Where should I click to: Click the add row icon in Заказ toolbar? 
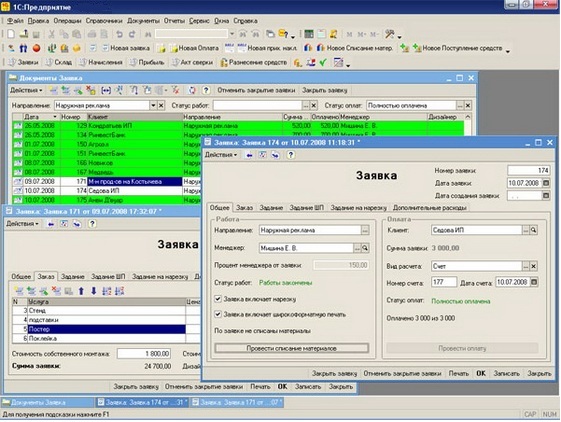(x=19, y=291)
